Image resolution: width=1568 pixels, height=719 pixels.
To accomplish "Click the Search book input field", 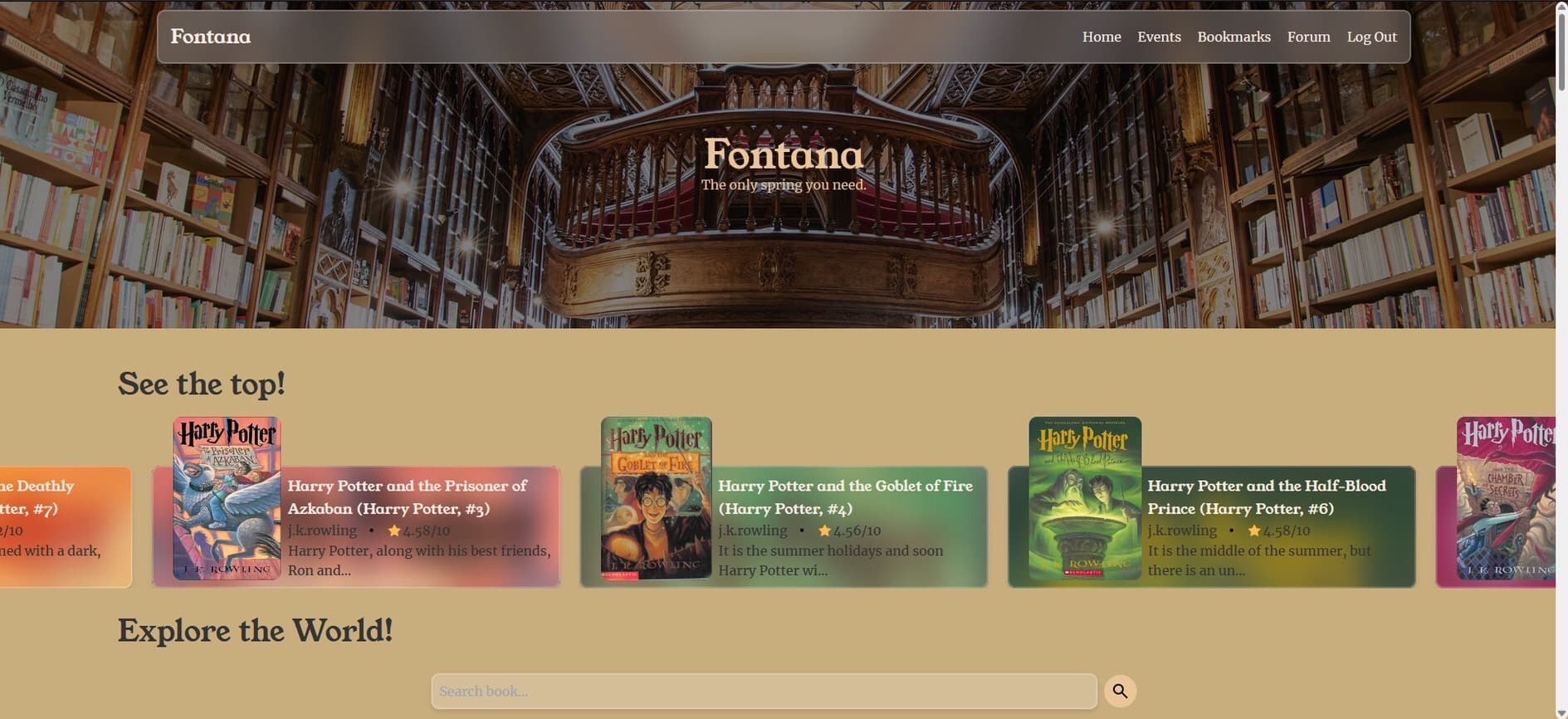I will coord(764,691).
